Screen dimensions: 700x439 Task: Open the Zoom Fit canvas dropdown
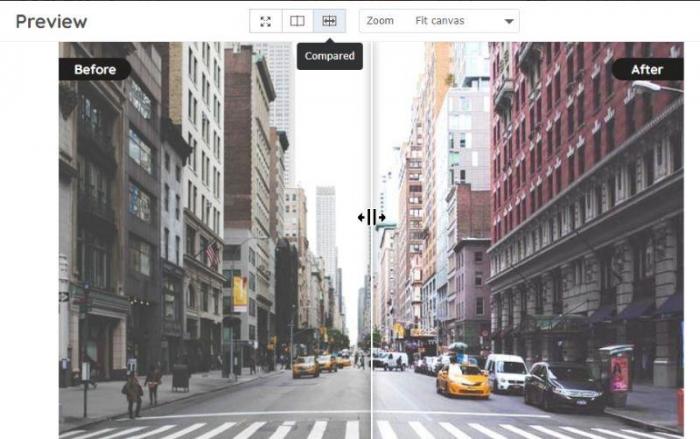pos(439,21)
